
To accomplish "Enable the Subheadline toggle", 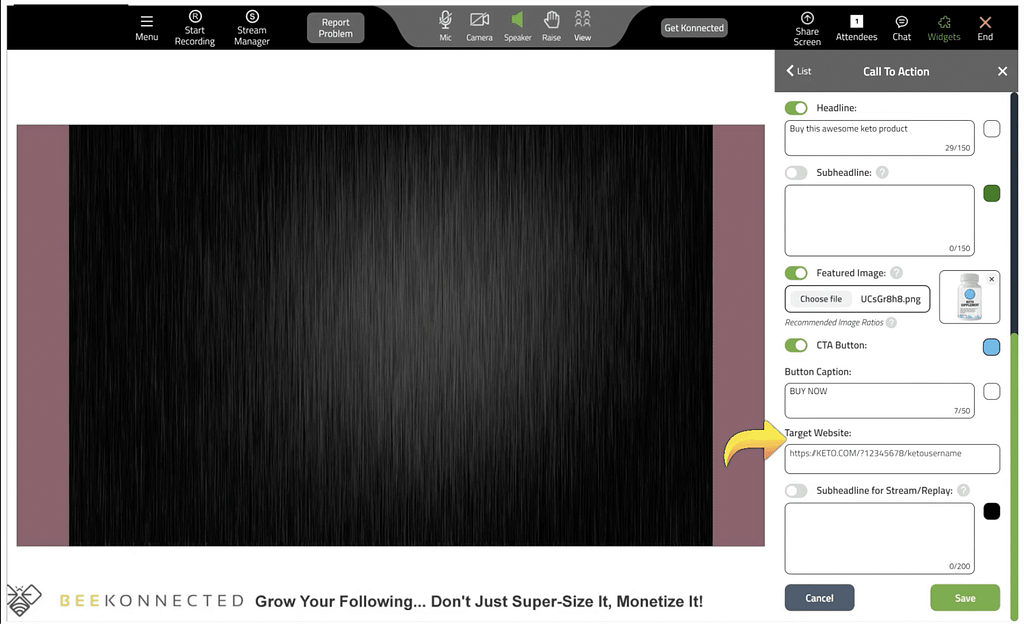I will coord(796,173).
